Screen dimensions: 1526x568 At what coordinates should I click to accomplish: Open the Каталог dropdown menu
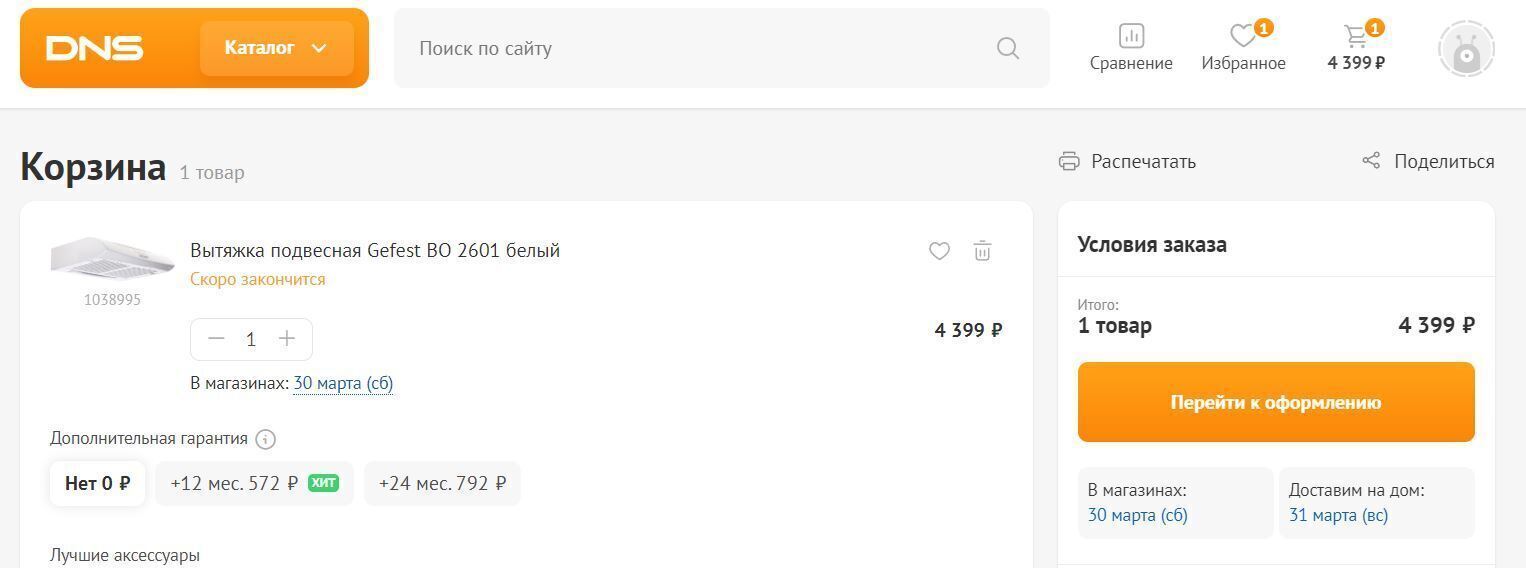(276, 48)
